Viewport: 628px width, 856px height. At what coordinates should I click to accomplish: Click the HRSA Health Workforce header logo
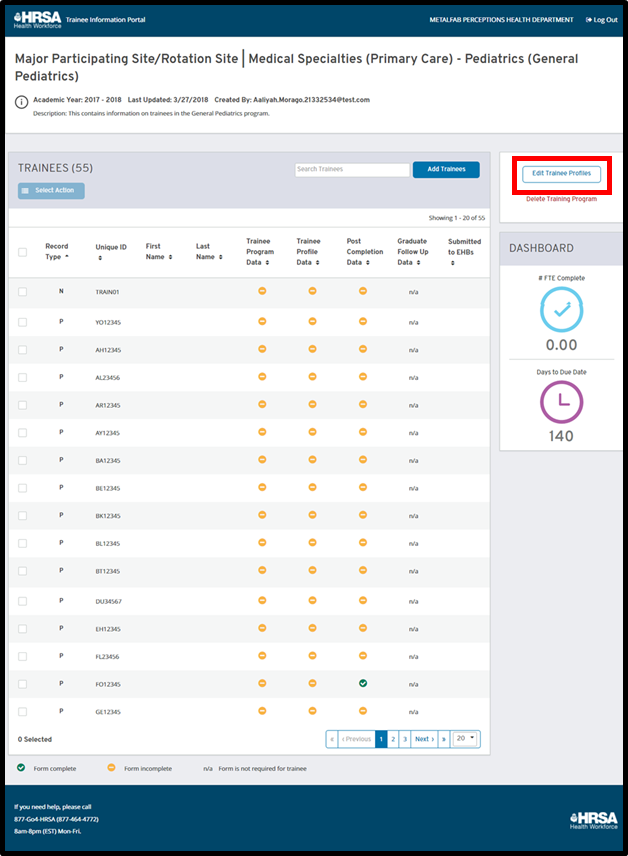coord(37,20)
